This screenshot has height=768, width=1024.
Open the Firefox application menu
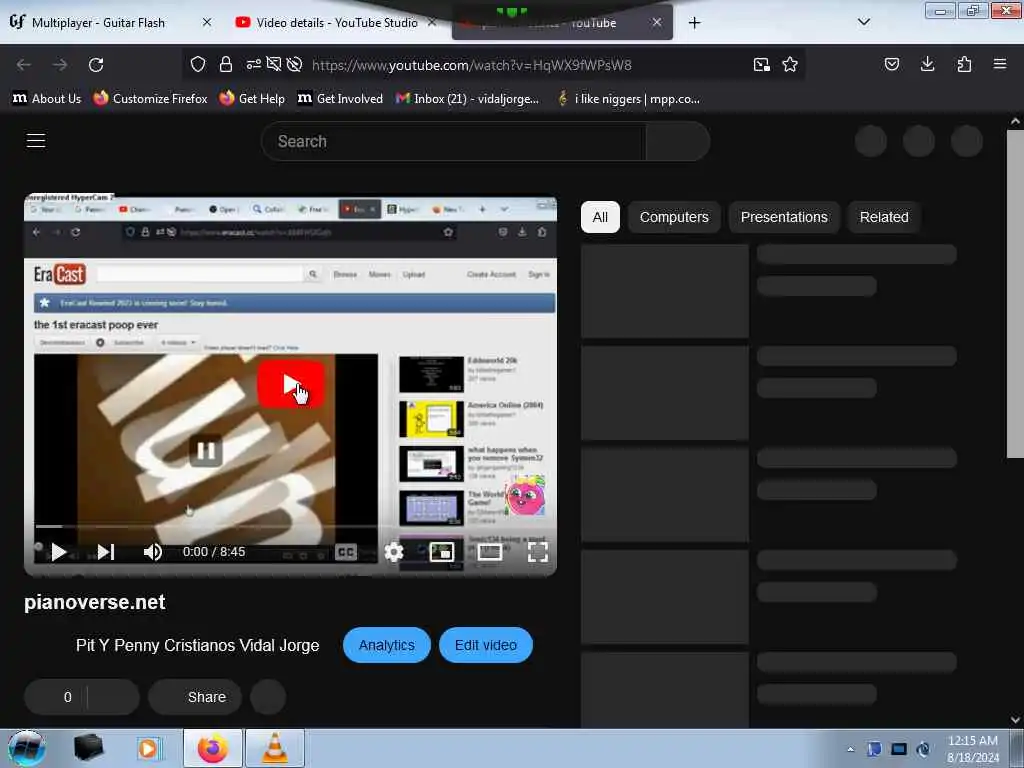tap(1000, 64)
